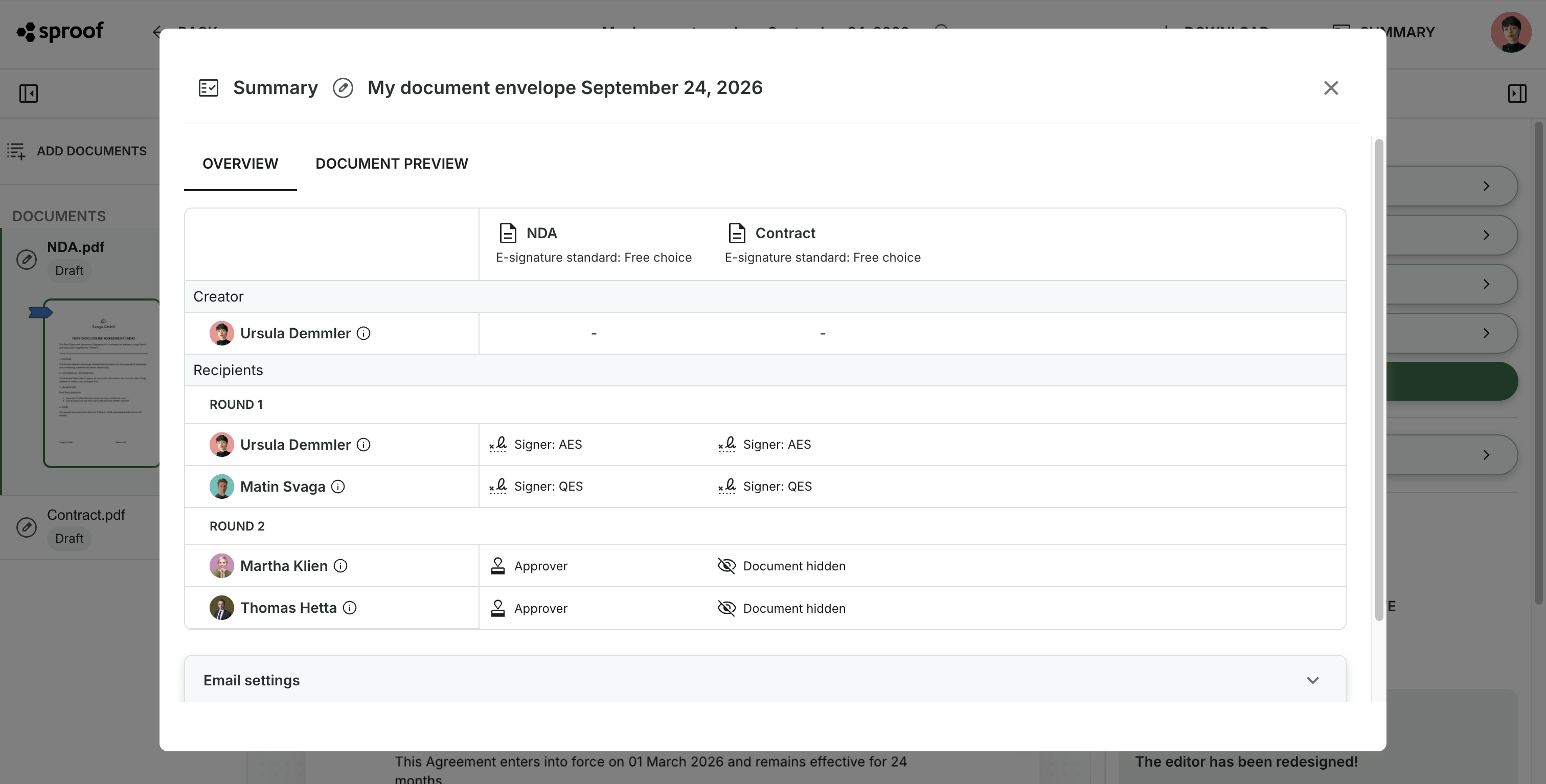Screen dimensions: 1546x784
Task: Click the Contract document icon in header
Action: [x=736, y=233]
